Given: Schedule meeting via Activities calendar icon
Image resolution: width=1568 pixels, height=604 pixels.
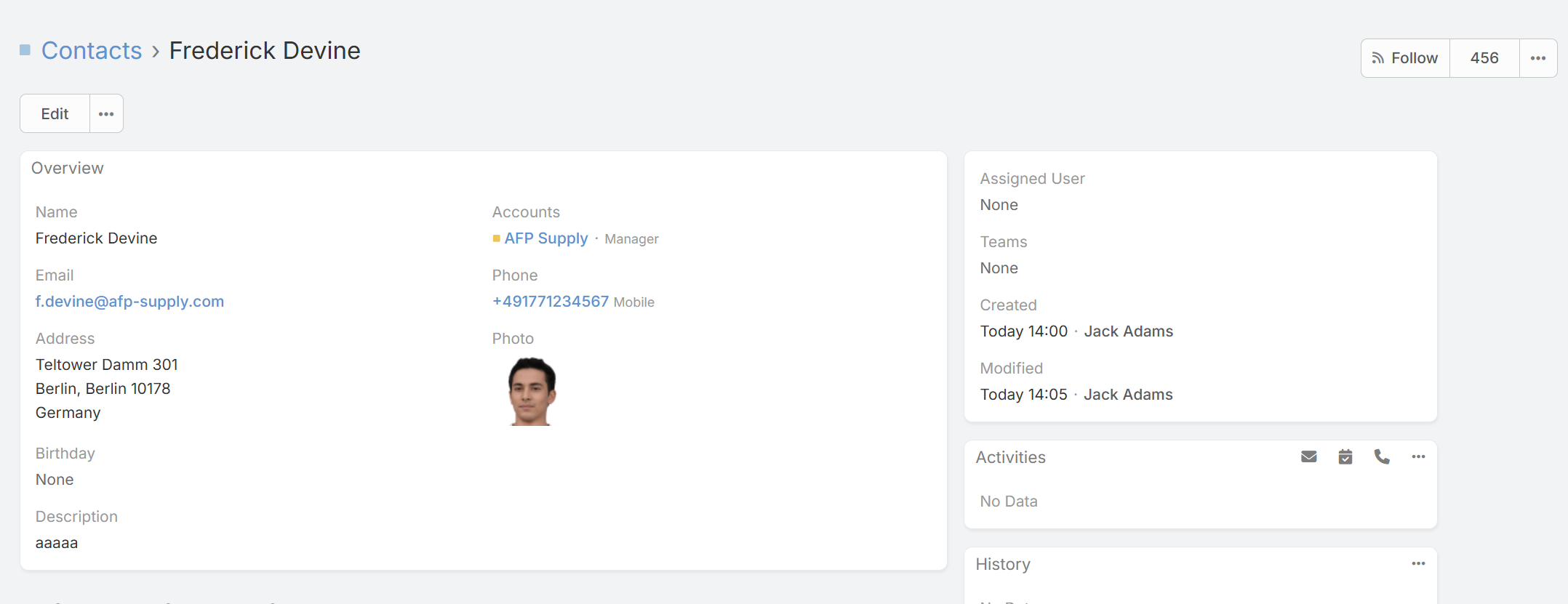Looking at the screenshot, I should (1345, 457).
